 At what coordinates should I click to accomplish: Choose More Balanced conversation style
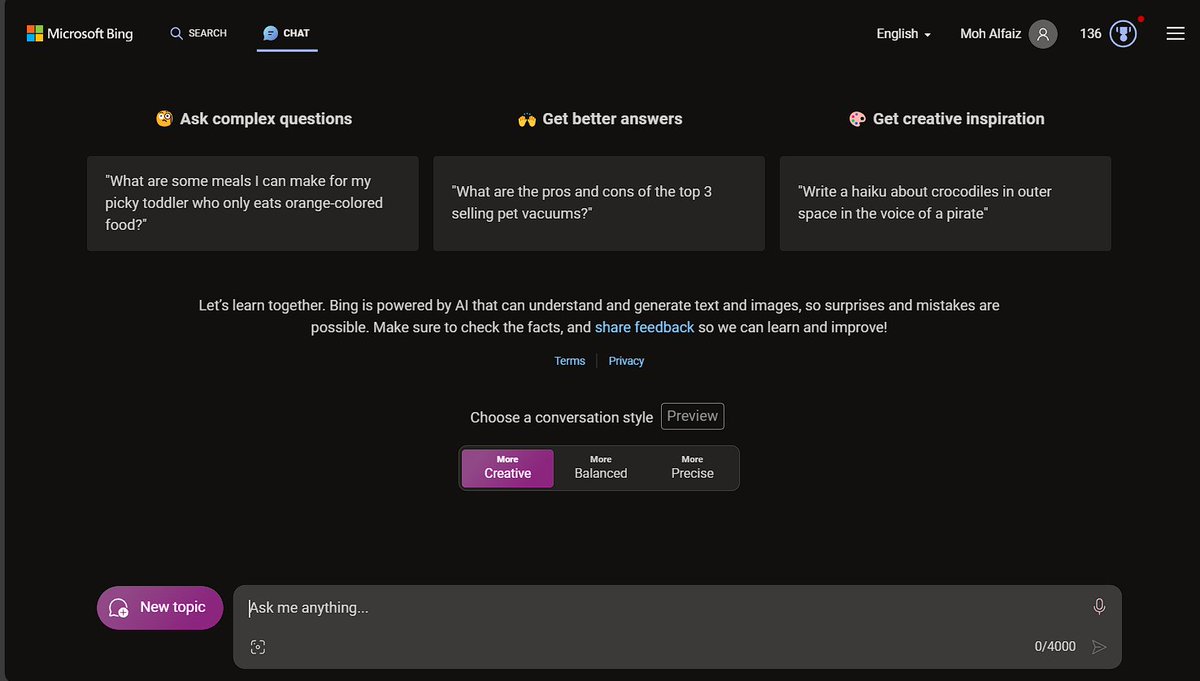600,468
